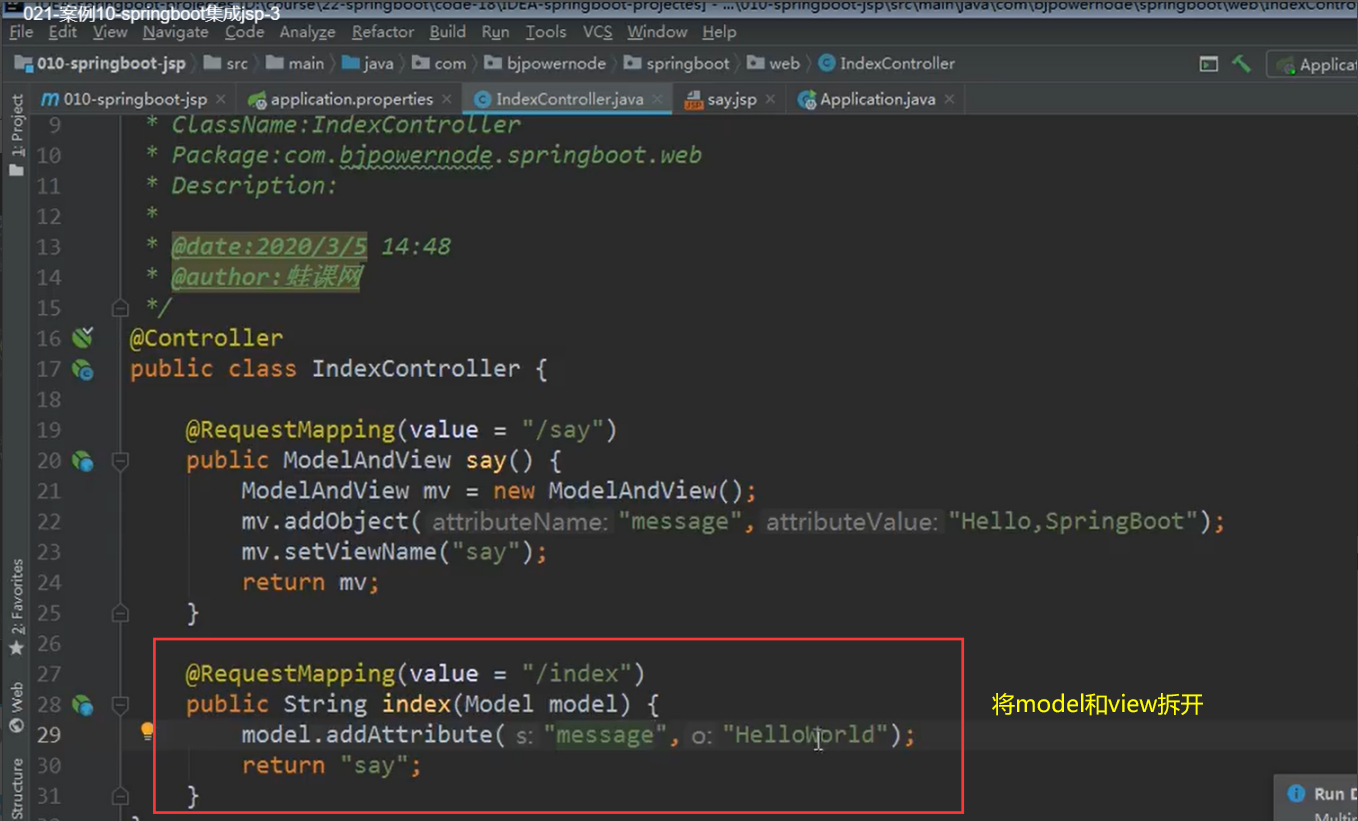
Task: Open the Analyze menu
Action: (x=308, y=32)
